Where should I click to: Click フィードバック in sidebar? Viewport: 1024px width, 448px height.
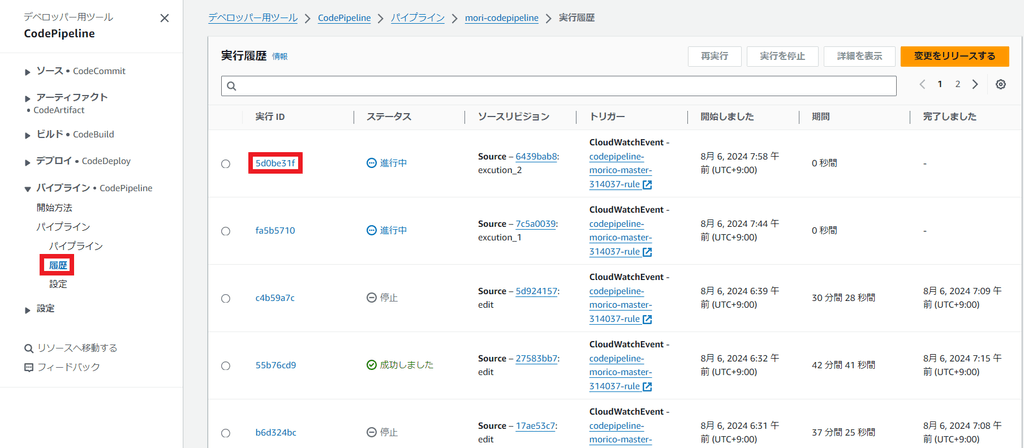(x=69, y=367)
